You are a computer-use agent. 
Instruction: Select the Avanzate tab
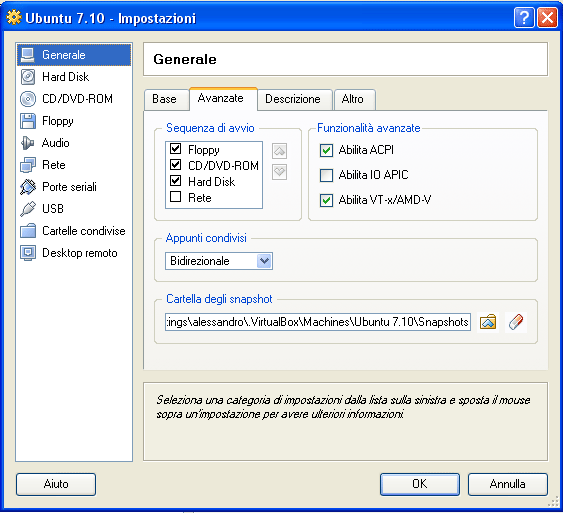pyautogui.click(x=223, y=98)
